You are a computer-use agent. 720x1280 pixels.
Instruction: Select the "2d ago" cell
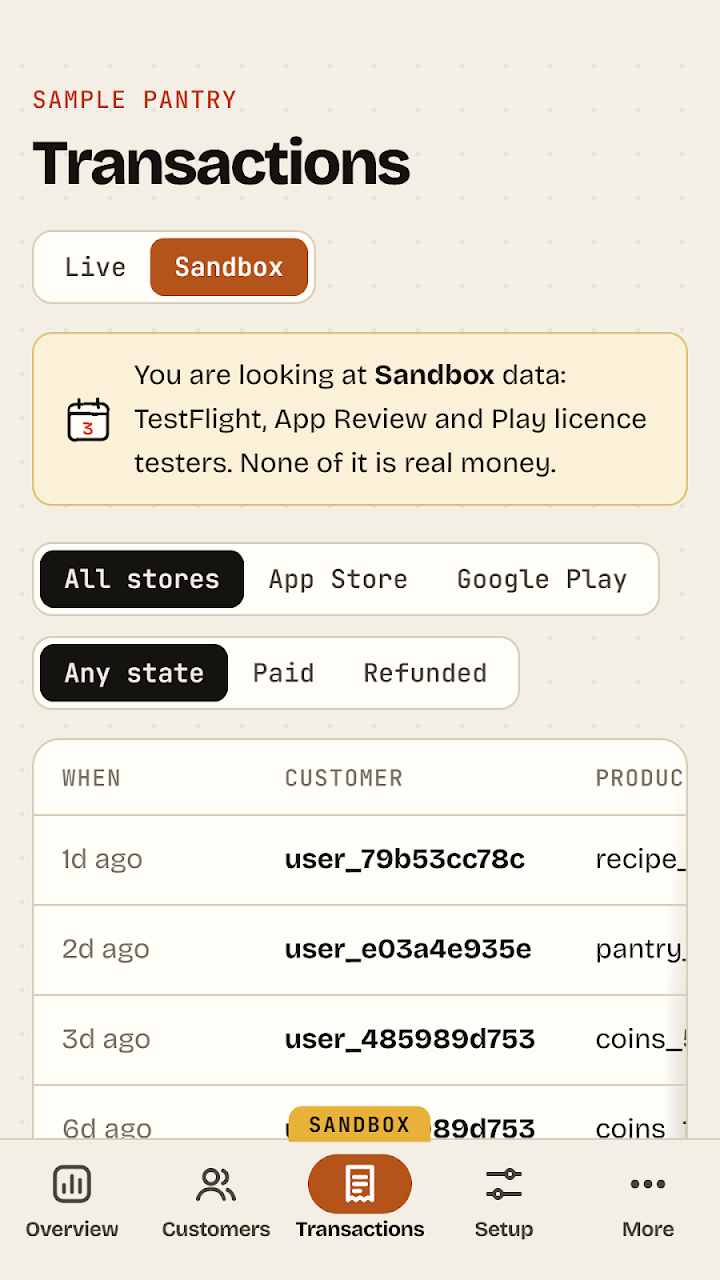106,949
